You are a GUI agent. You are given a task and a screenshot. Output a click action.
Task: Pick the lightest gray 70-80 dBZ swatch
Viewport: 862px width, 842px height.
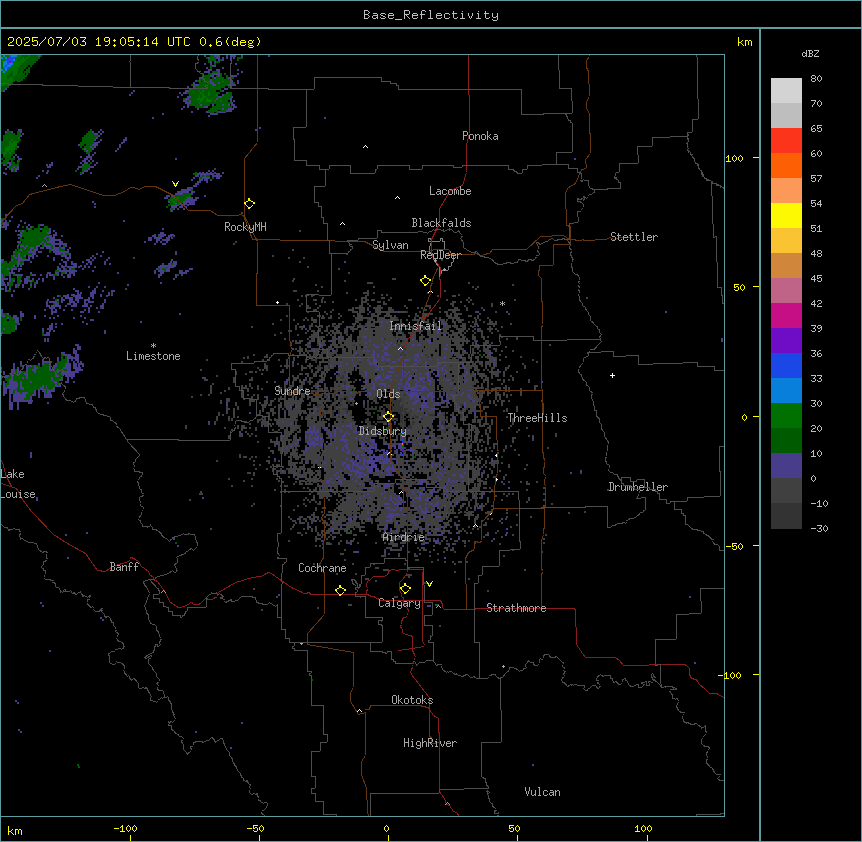pyautogui.click(x=786, y=90)
